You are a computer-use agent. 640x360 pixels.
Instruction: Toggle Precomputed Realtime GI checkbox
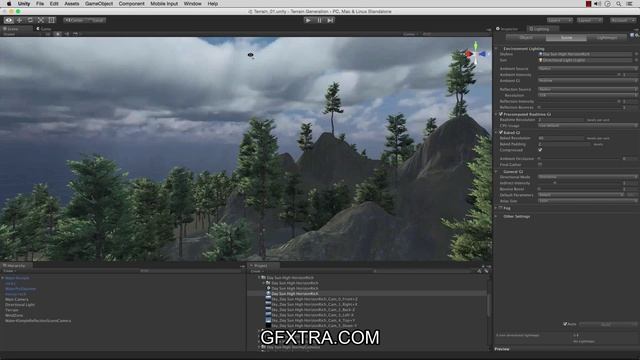coord(501,114)
